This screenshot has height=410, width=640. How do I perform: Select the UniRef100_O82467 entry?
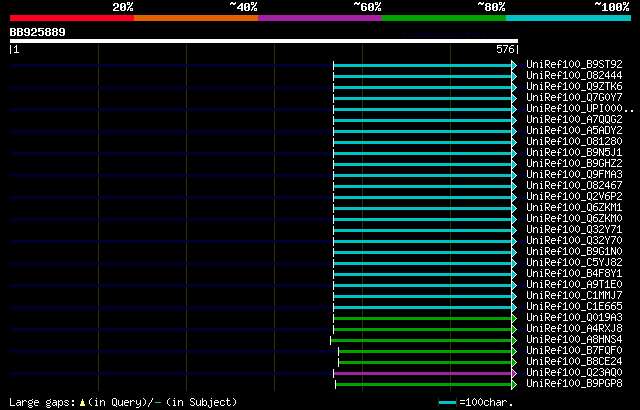coord(574,186)
